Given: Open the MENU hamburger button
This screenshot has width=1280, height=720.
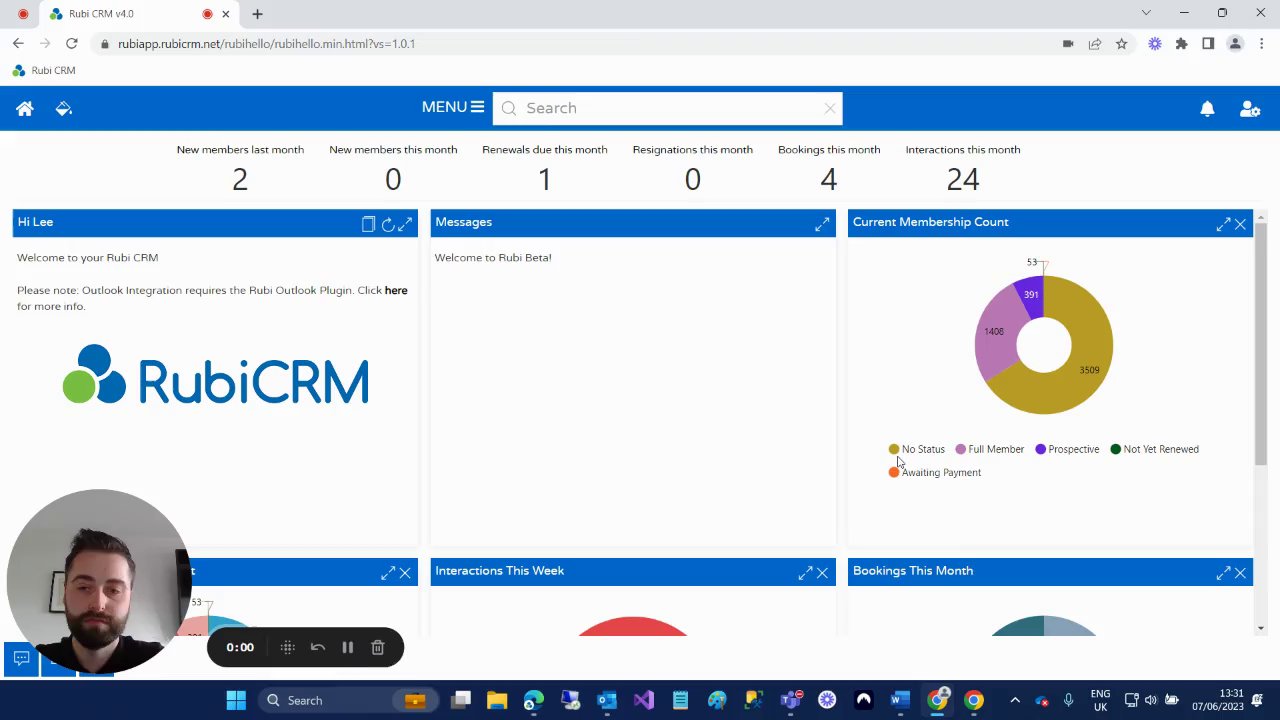Looking at the screenshot, I should click(x=453, y=107).
